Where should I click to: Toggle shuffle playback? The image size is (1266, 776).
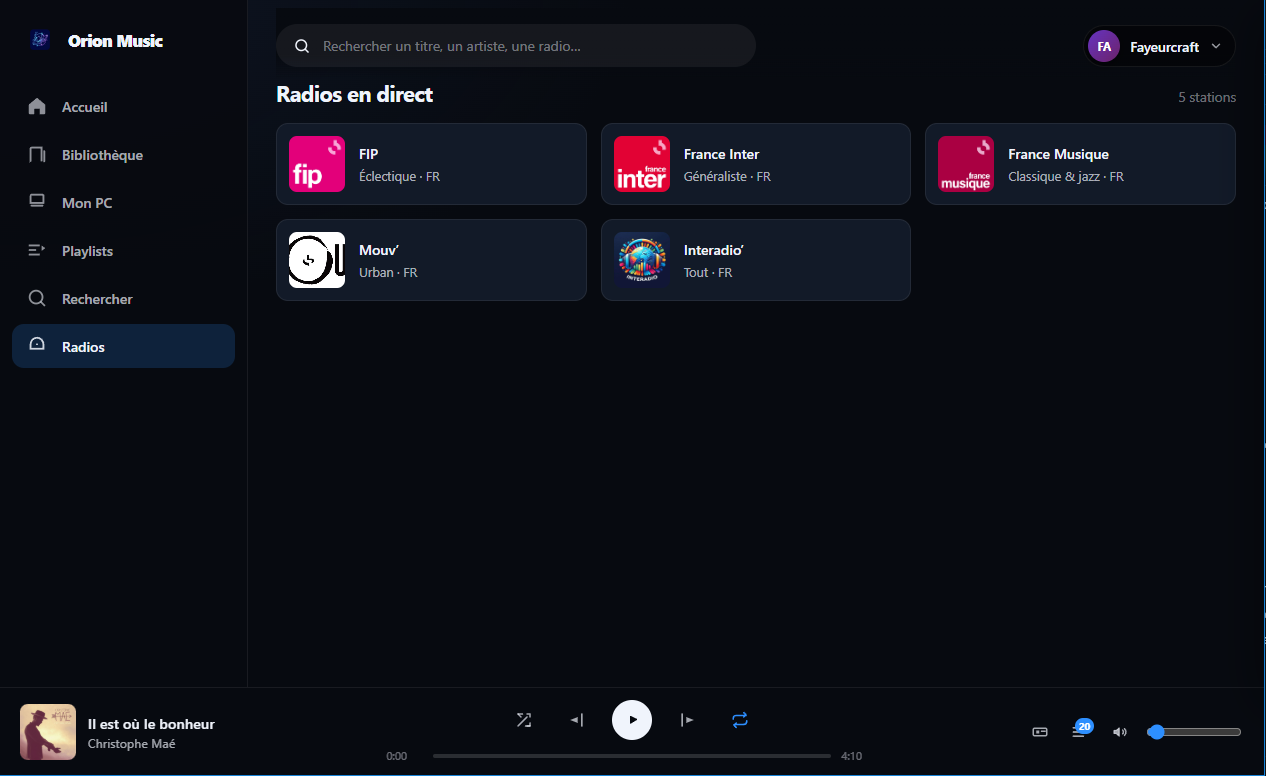(x=524, y=720)
